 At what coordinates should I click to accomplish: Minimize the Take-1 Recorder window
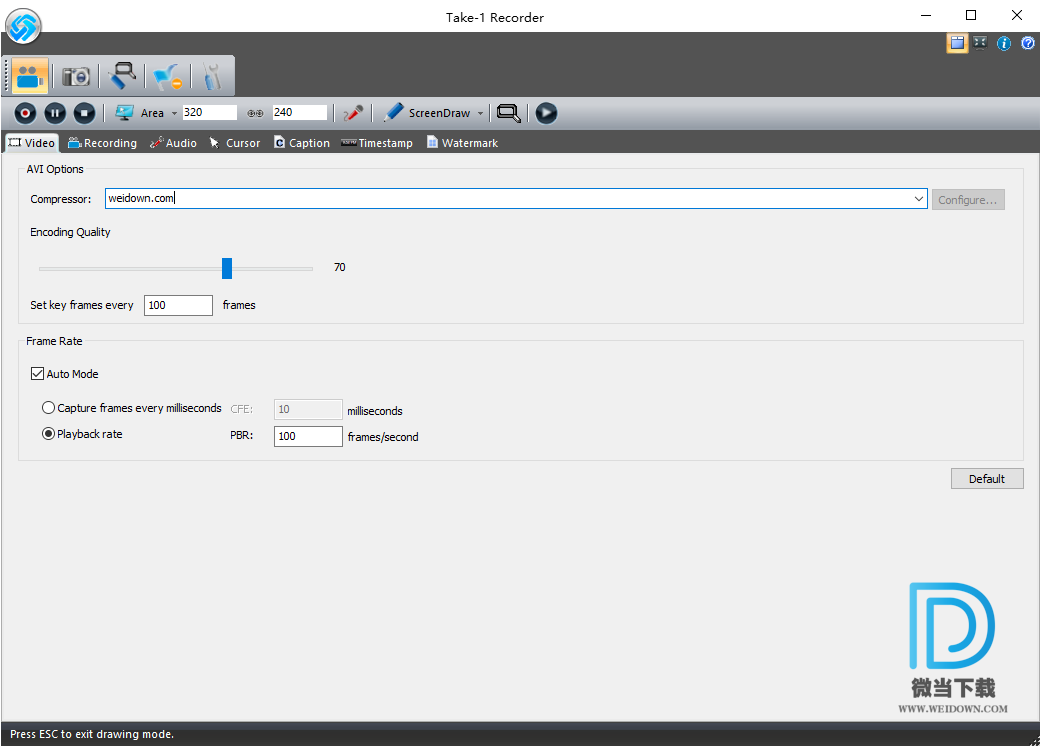[x=926, y=15]
